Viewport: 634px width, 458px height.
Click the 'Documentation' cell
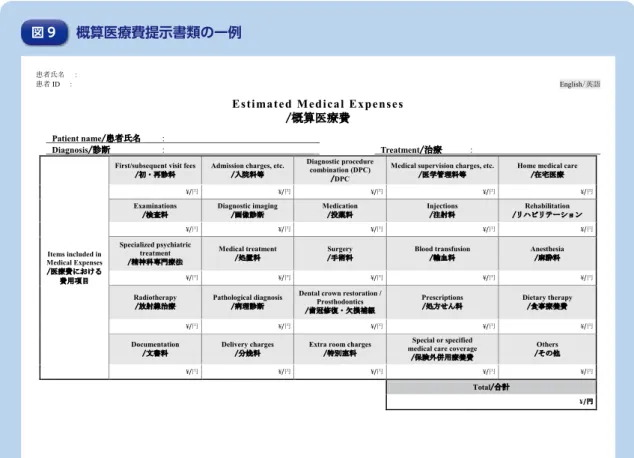point(155,349)
